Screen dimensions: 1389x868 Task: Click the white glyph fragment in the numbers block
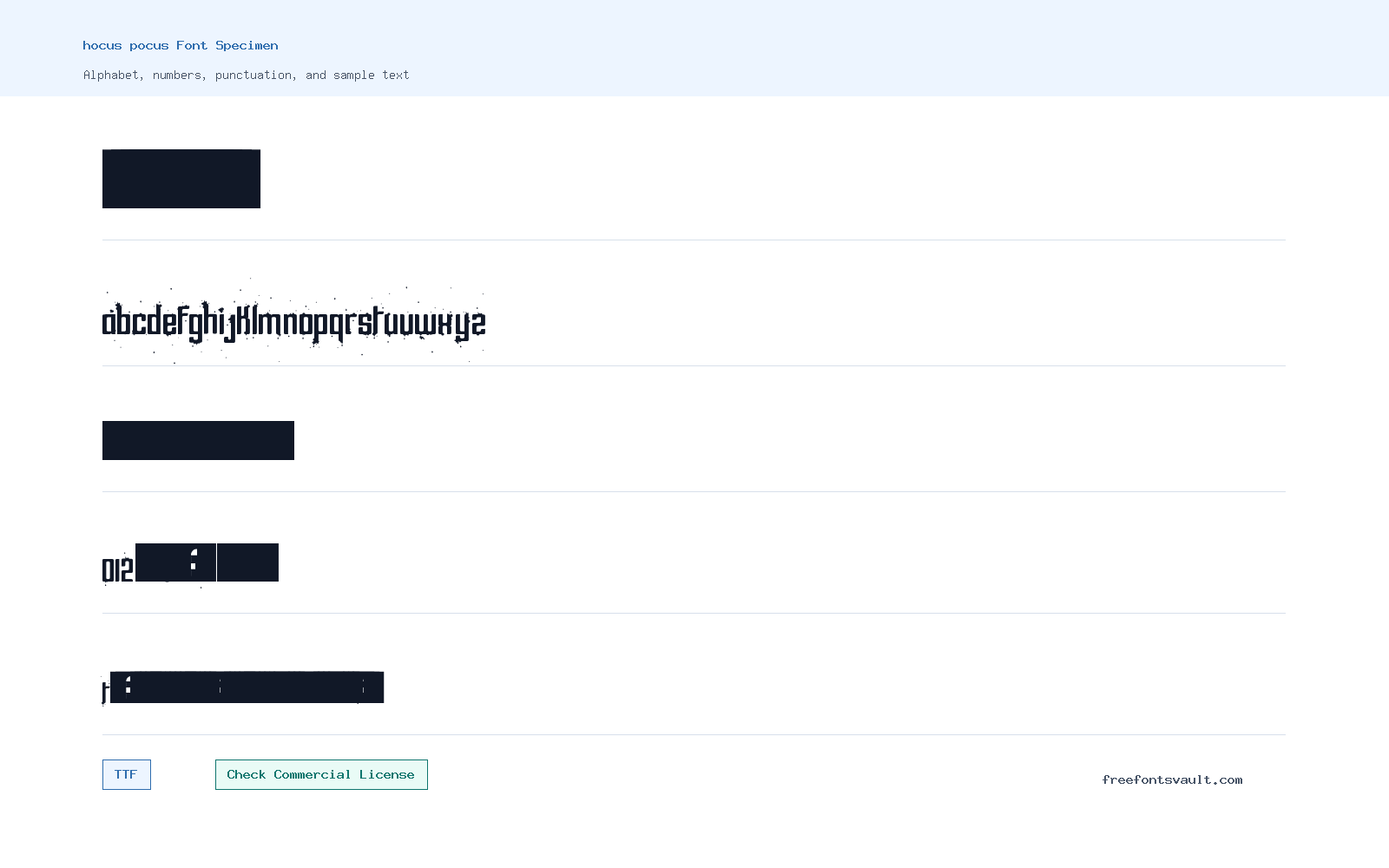point(194,560)
